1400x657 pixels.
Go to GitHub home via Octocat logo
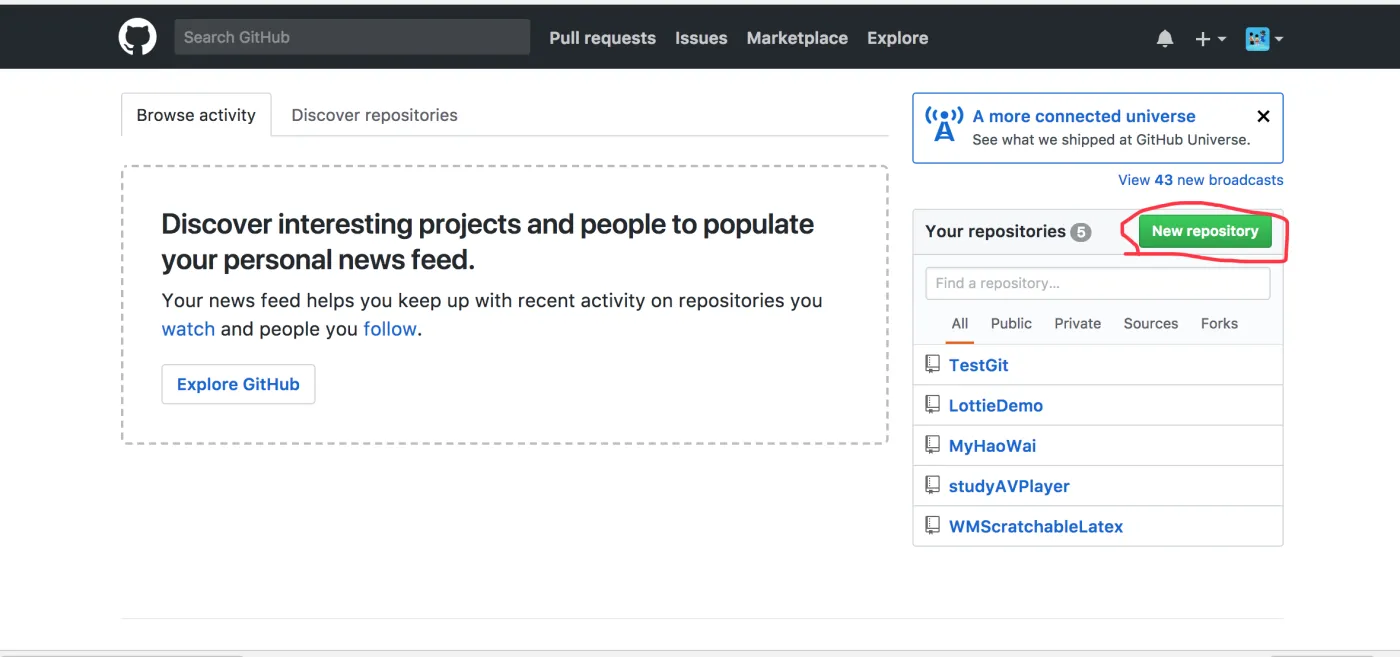(x=138, y=38)
